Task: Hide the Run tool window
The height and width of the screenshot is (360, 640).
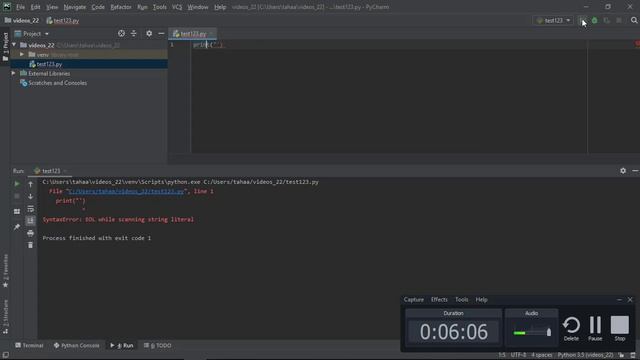Action: coord(635,171)
